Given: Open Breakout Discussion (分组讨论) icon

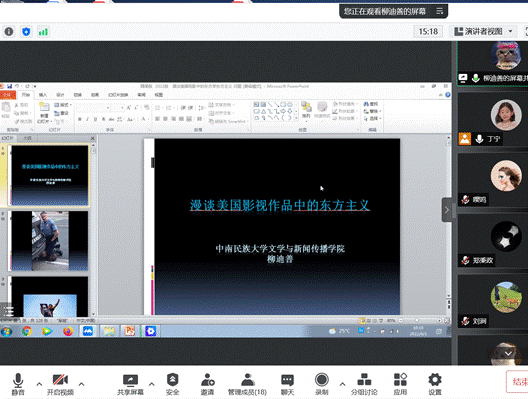Looking at the screenshot, I should click(x=364, y=380).
